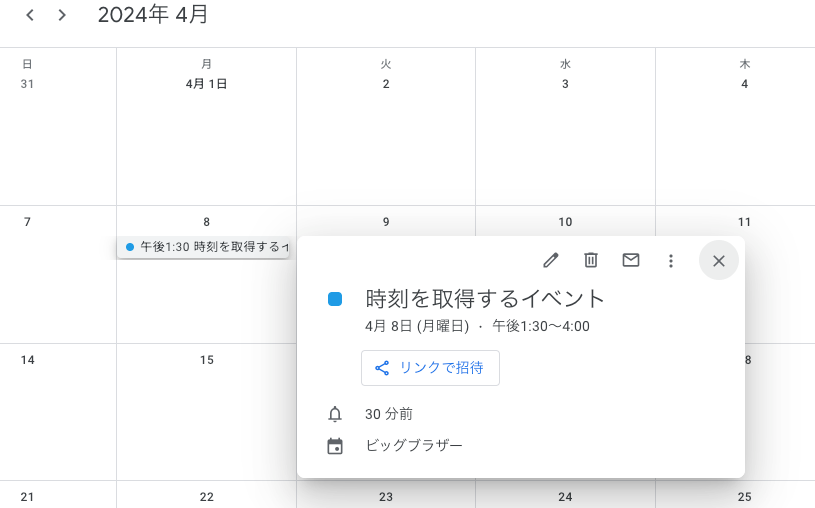
Task: Click the リンクで招待 button
Action: pyautogui.click(x=430, y=368)
